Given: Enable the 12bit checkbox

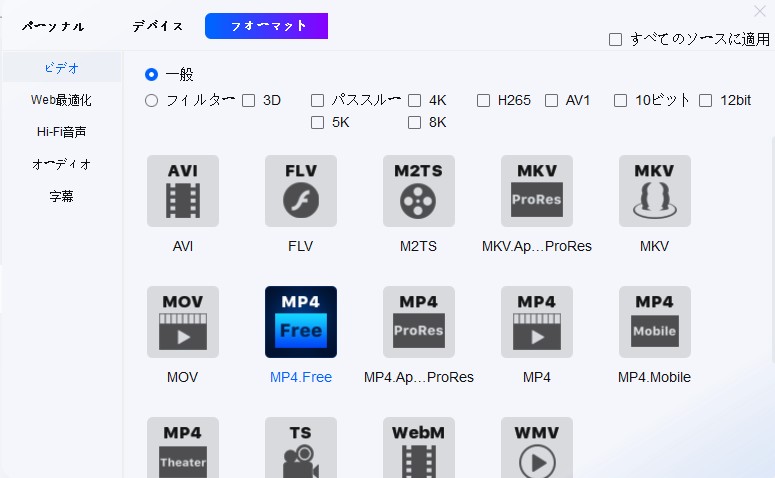Looking at the screenshot, I should (705, 101).
